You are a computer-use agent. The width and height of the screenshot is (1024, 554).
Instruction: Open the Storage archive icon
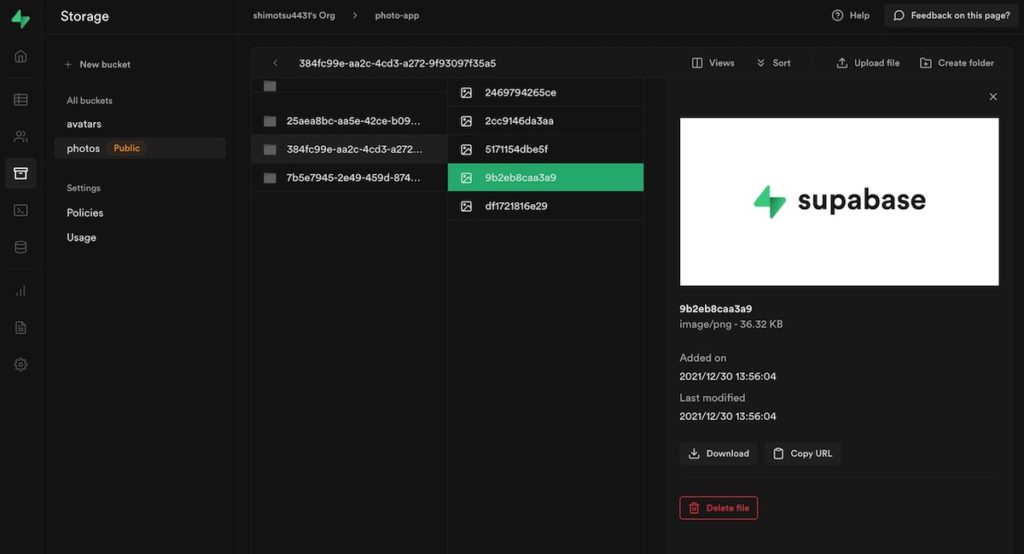(20, 173)
